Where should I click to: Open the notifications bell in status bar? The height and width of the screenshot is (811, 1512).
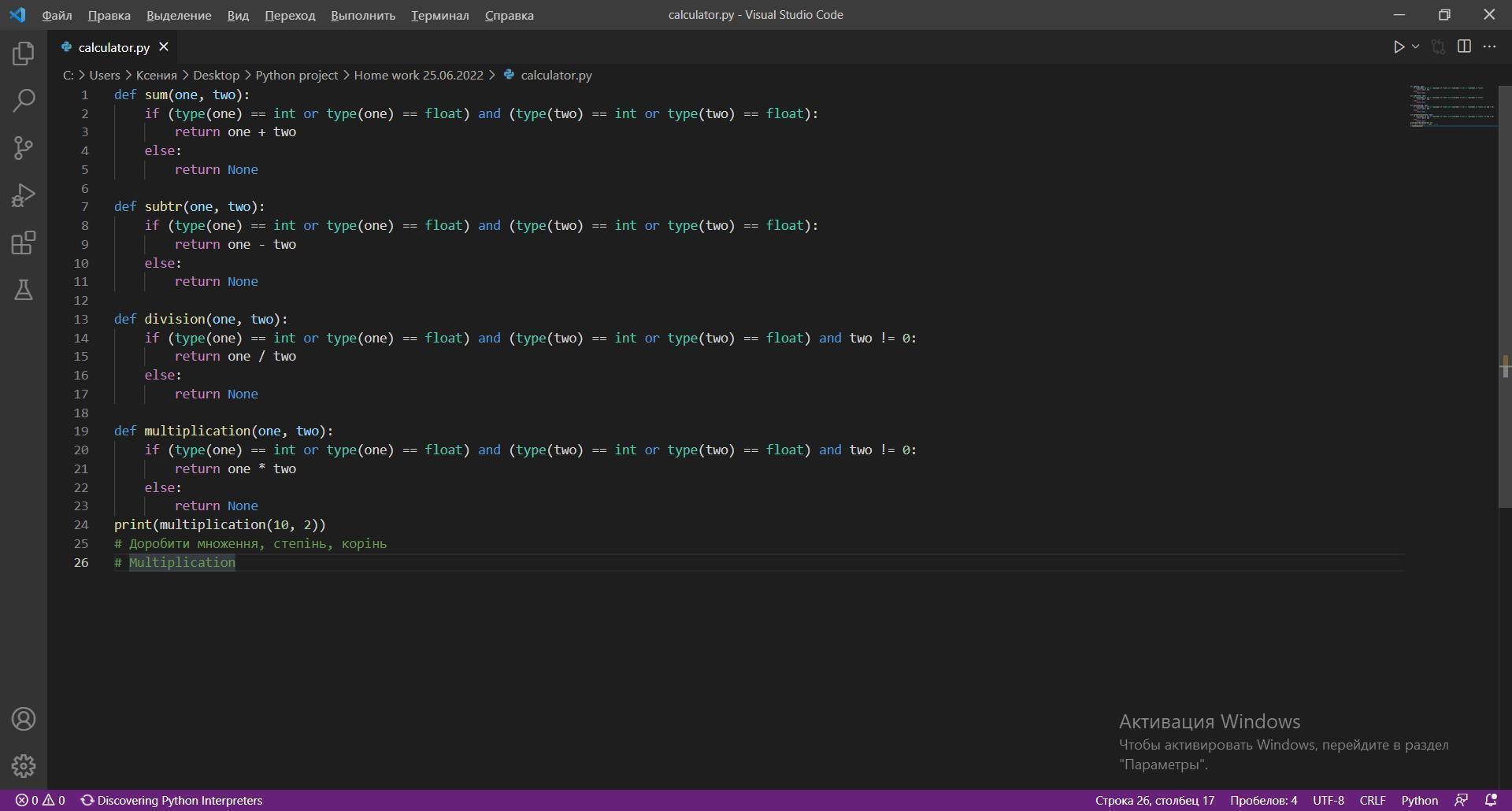point(1491,800)
